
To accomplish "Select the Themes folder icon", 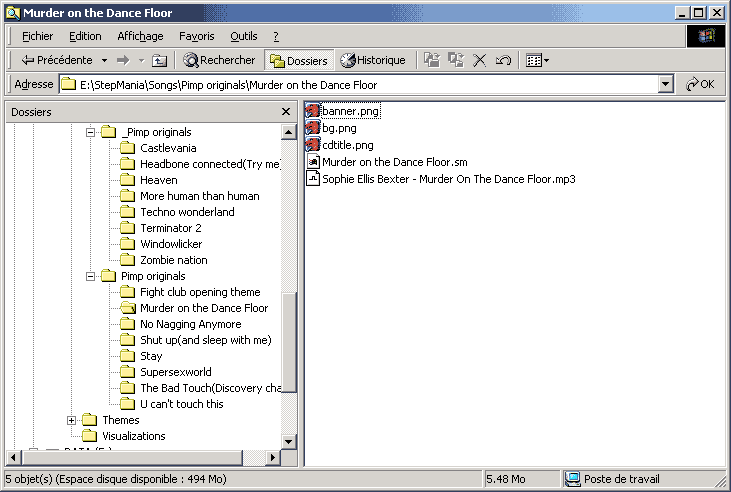I will point(89,420).
